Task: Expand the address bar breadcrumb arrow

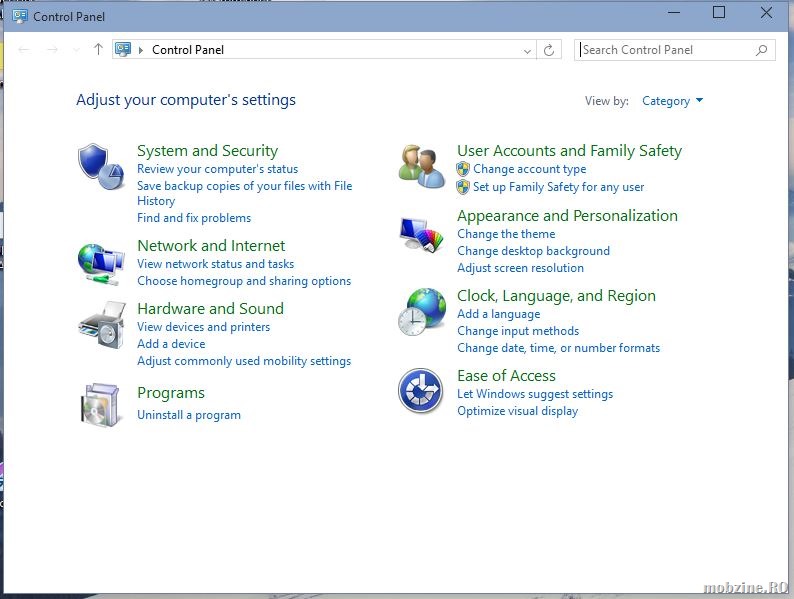Action: [141, 50]
